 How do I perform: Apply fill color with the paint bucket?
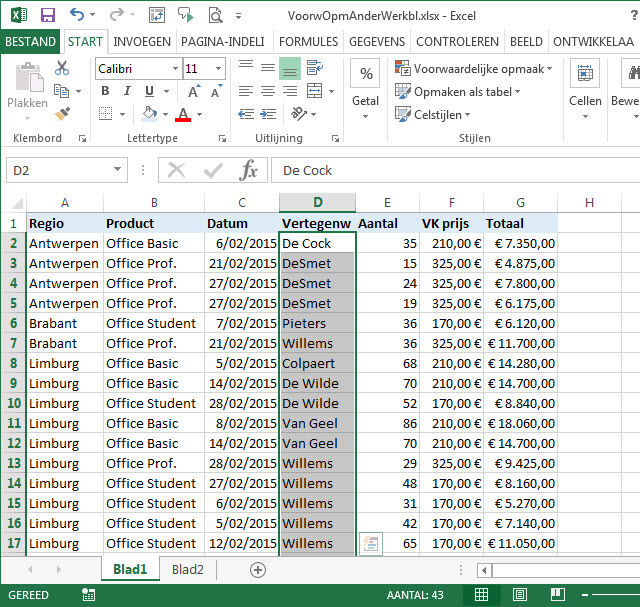tap(149, 113)
